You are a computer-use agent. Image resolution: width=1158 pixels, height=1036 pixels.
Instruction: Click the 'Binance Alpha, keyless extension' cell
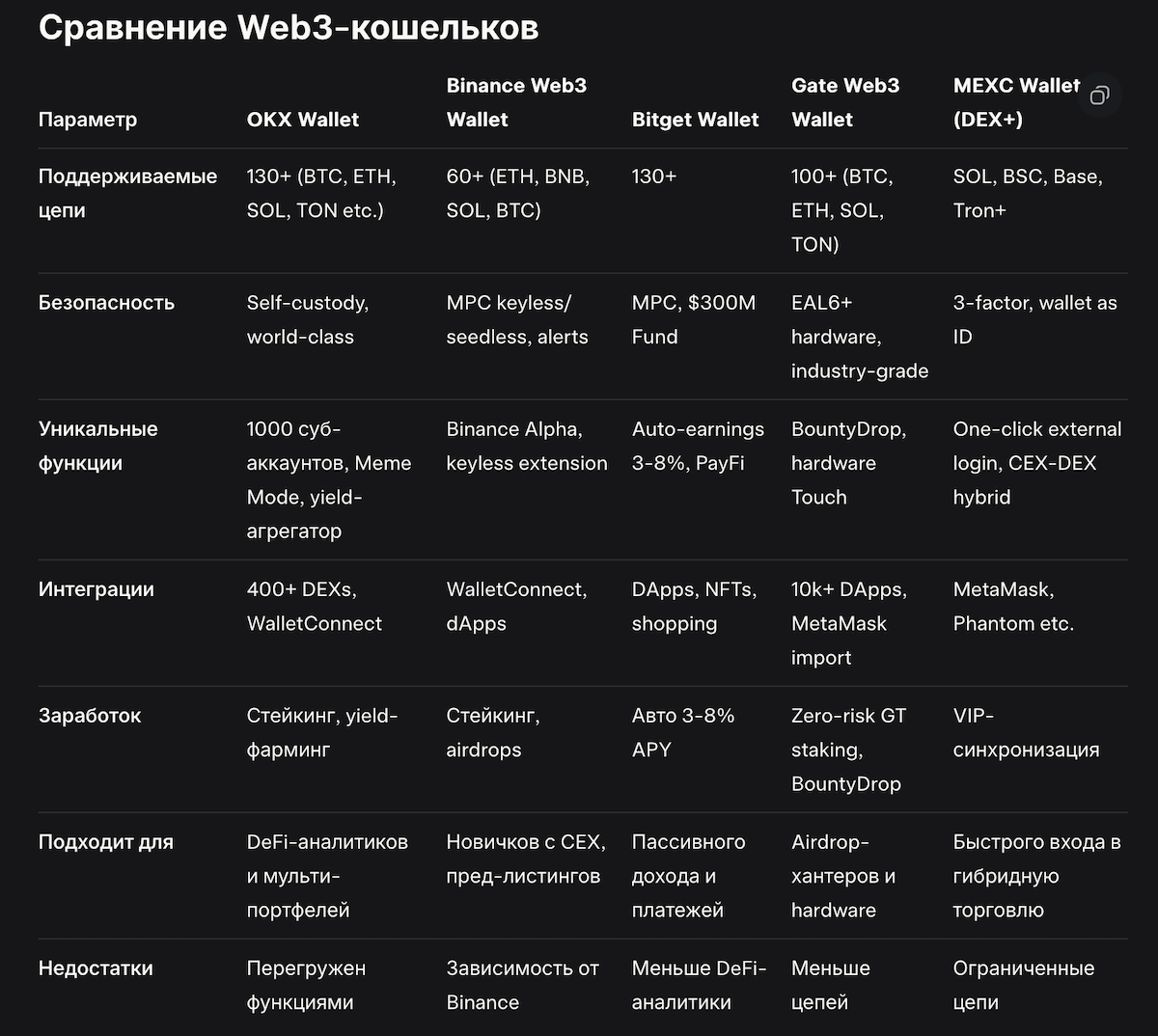click(527, 446)
